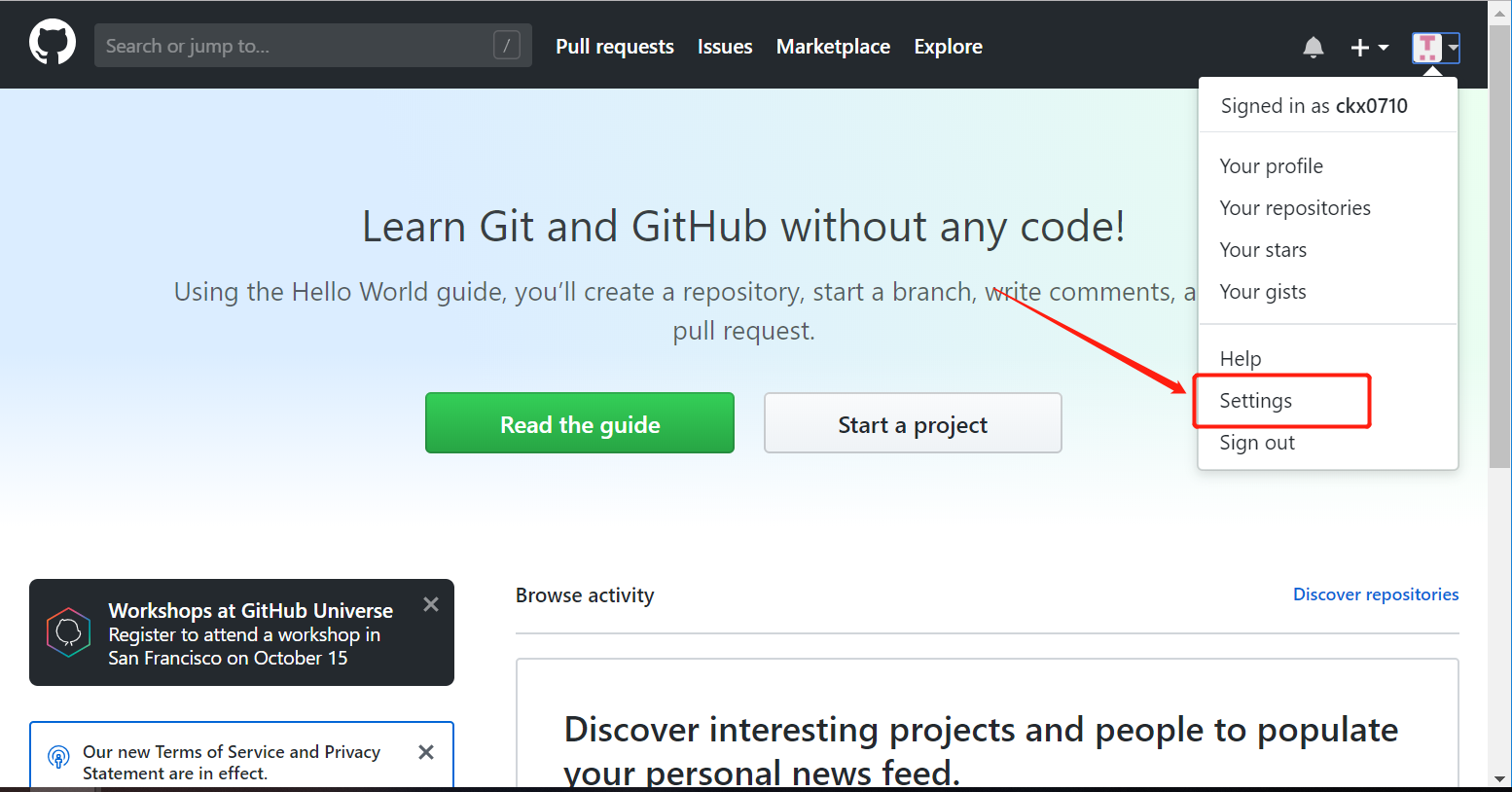Click the GitHub Universe hexagon icon
Screen dimensions: 1512x792
click(68, 632)
